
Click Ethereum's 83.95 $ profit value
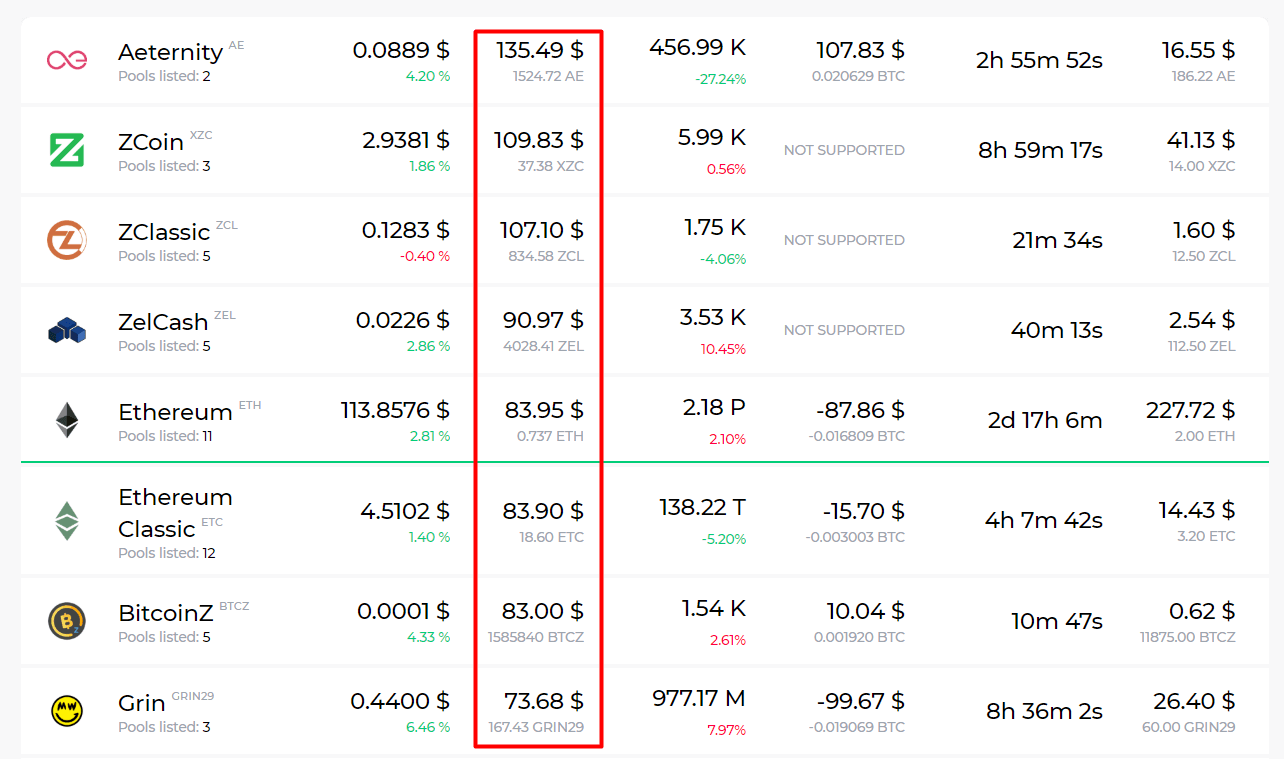click(543, 410)
